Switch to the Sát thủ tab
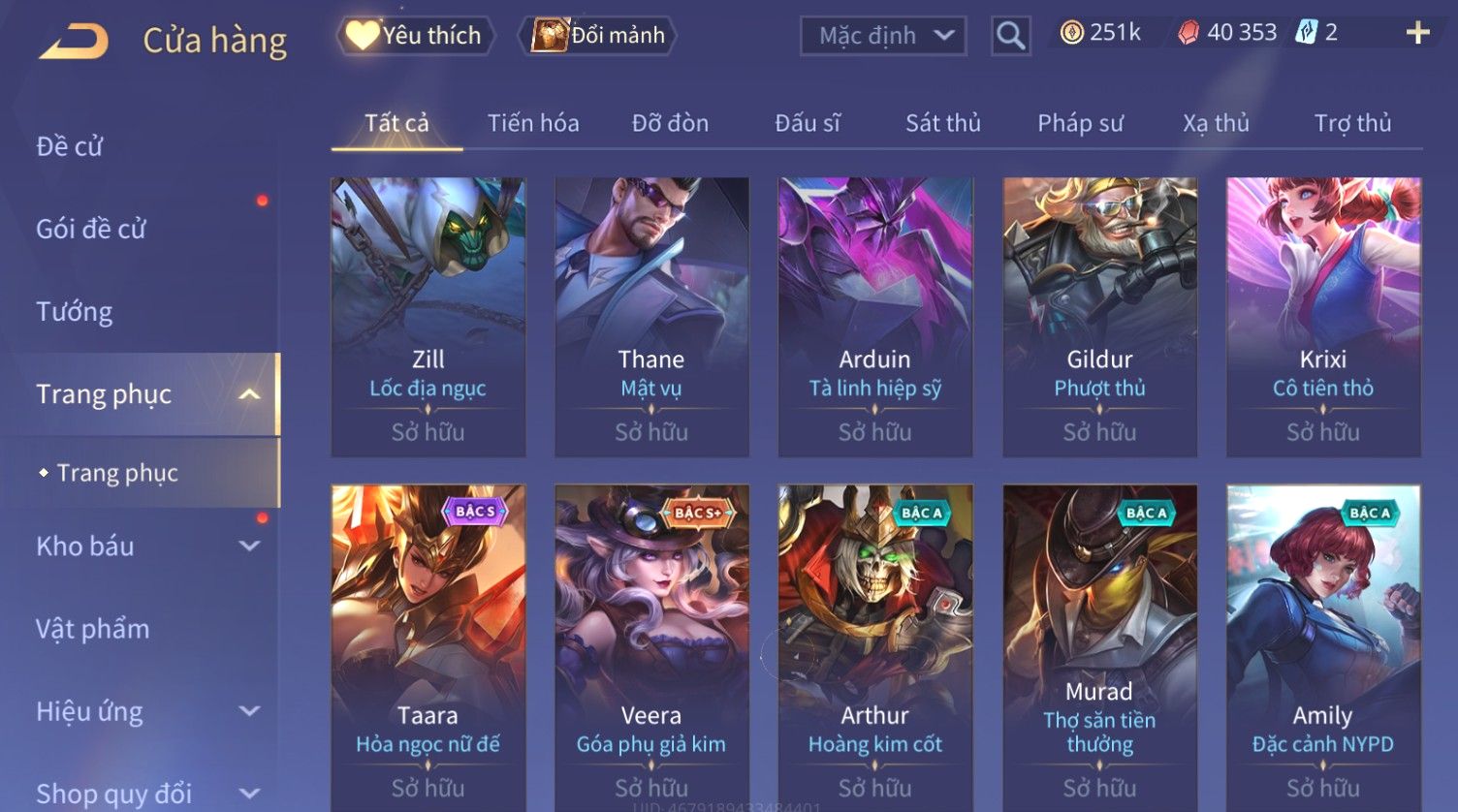This screenshot has width=1458, height=812. click(943, 123)
